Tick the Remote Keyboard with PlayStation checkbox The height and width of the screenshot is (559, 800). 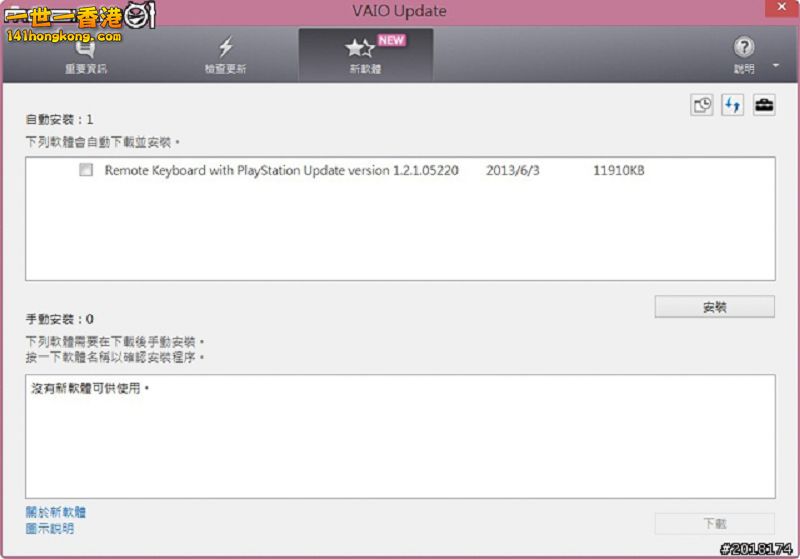pyautogui.click(x=86, y=170)
